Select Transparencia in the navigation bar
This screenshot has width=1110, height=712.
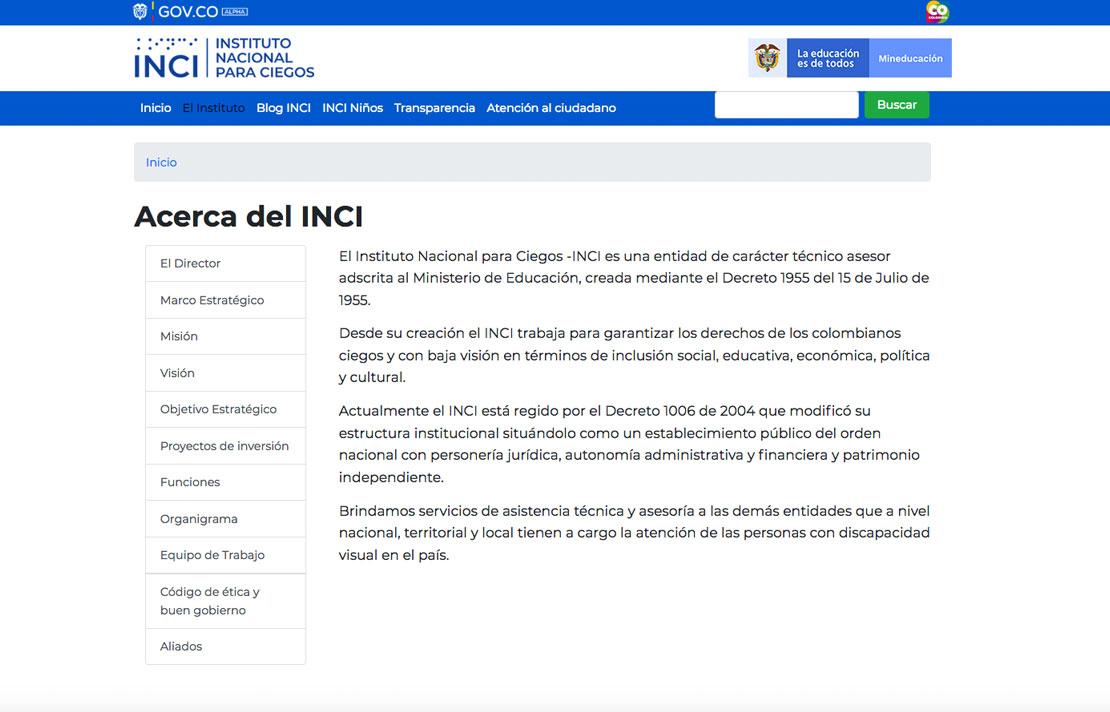(434, 107)
